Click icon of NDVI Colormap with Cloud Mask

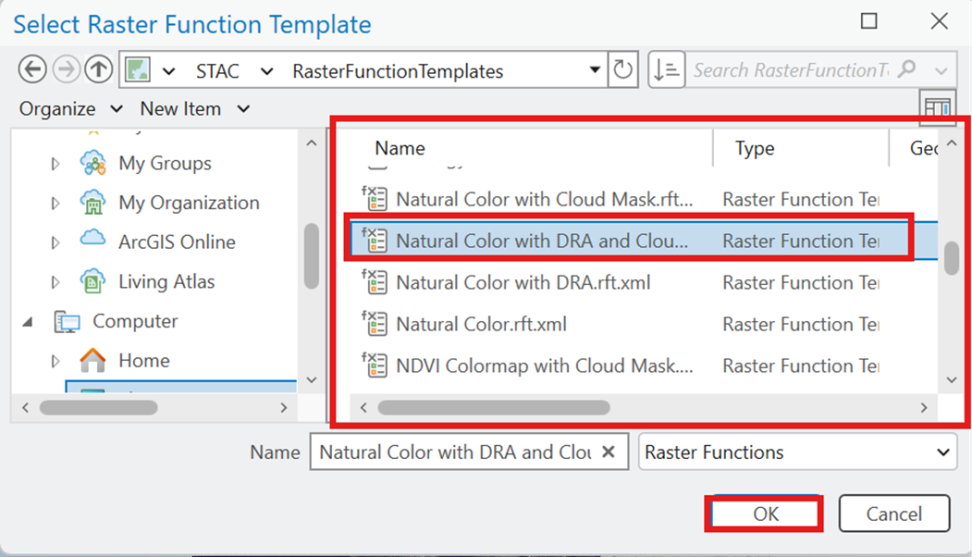point(374,364)
